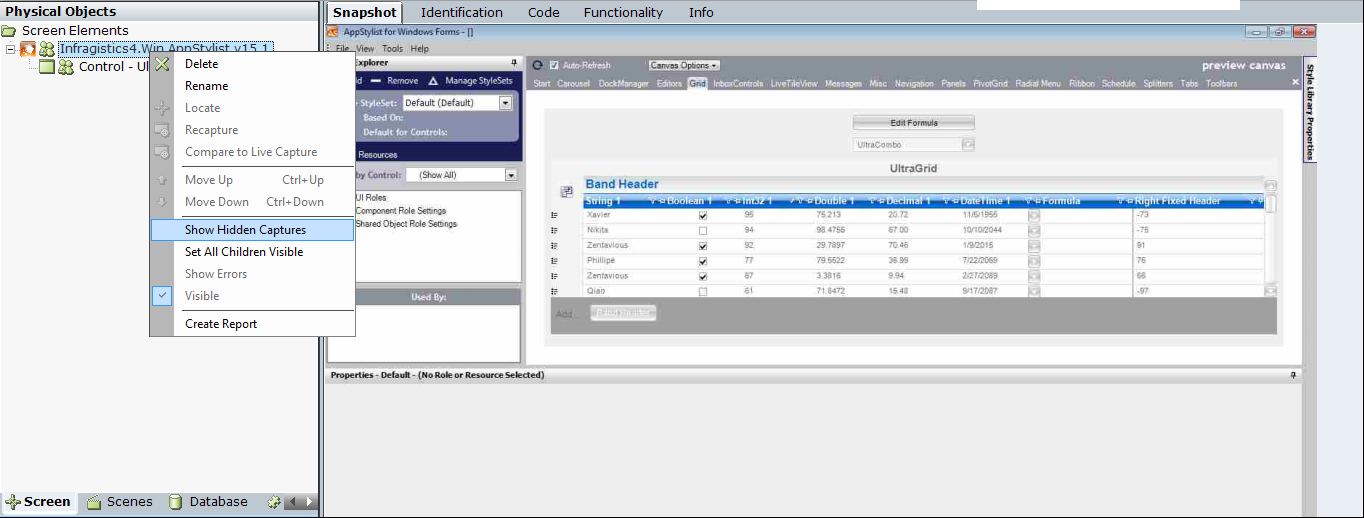Toggle the Visible checkmark in context menu

coord(162,296)
